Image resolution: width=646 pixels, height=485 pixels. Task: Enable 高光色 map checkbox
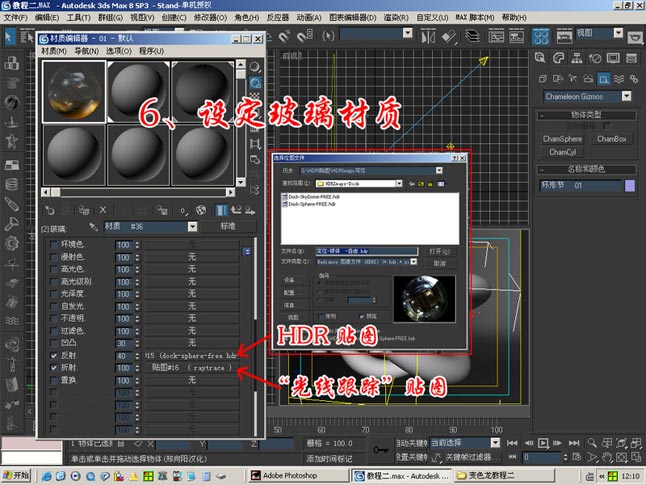(54, 269)
